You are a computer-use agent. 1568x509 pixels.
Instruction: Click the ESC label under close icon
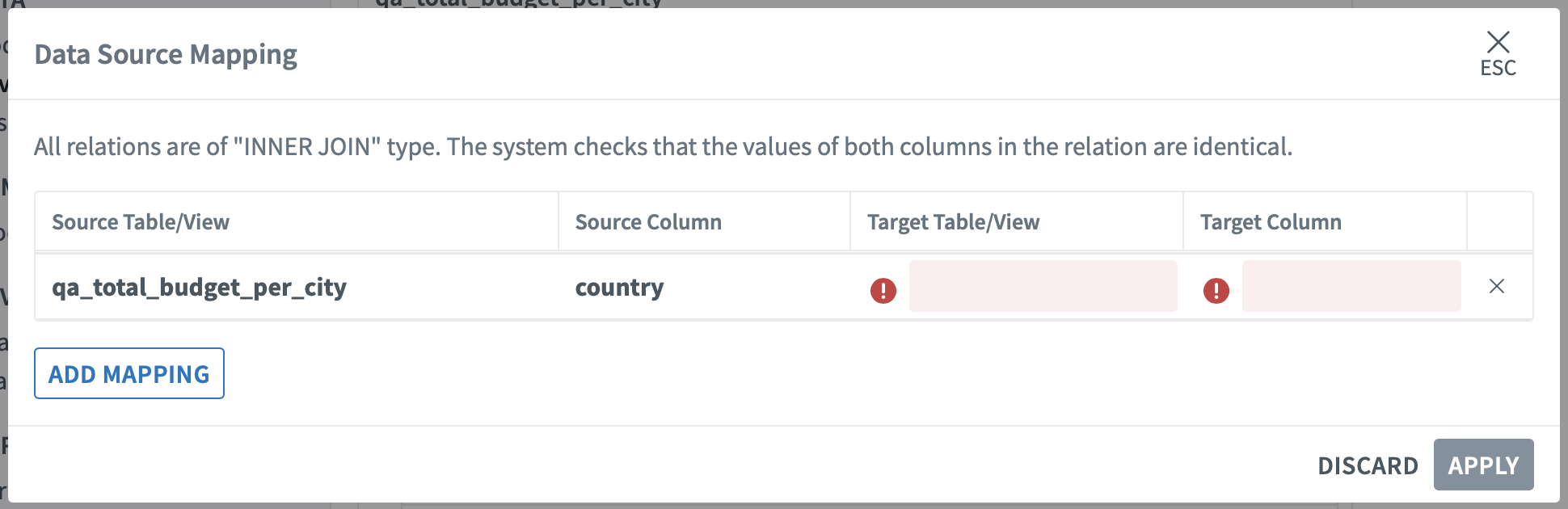(1498, 69)
